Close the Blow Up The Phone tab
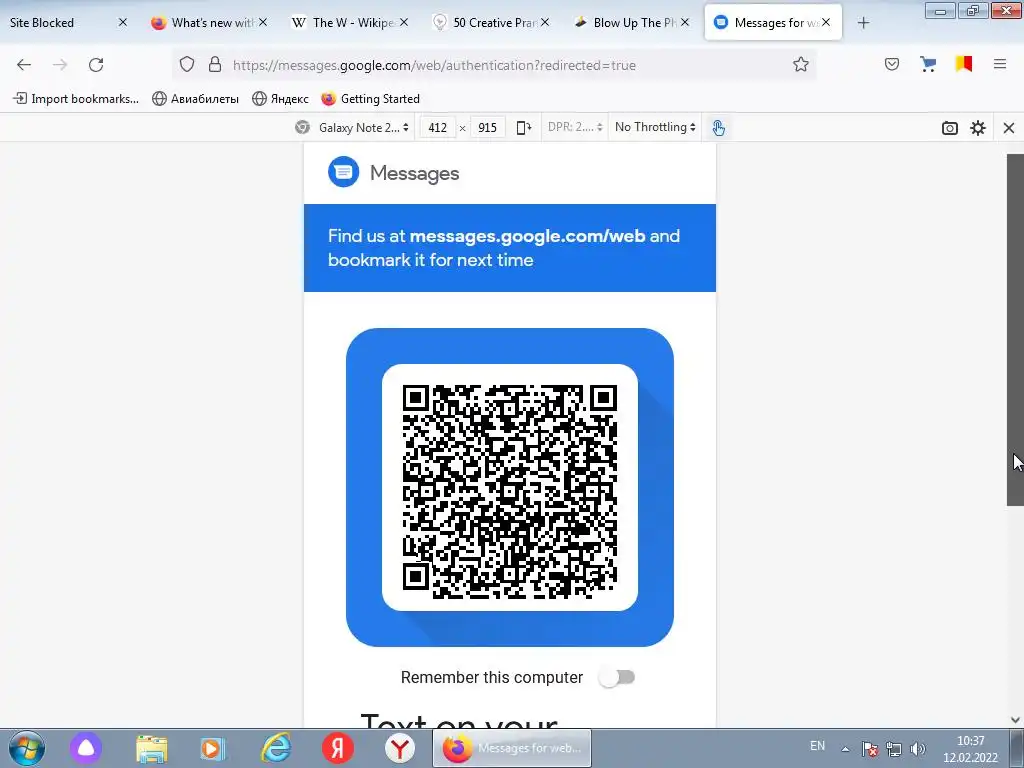The width and height of the screenshot is (1024, 768). coord(684,22)
